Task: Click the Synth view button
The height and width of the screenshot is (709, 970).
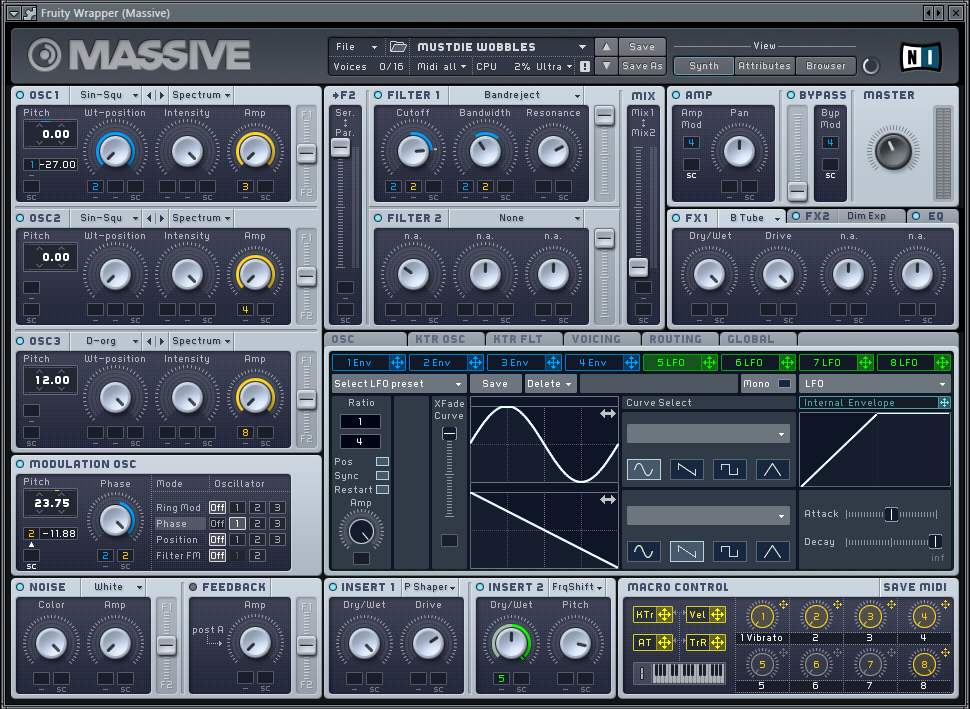Action: [703, 66]
